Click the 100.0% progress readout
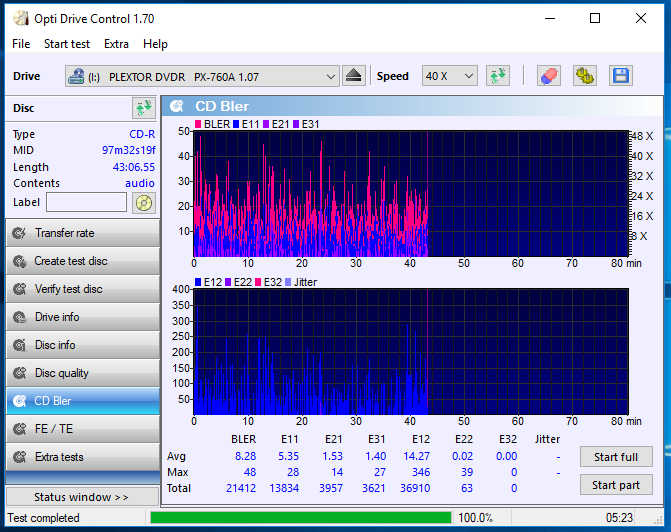The height and width of the screenshot is (532, 671). (475, 518)
